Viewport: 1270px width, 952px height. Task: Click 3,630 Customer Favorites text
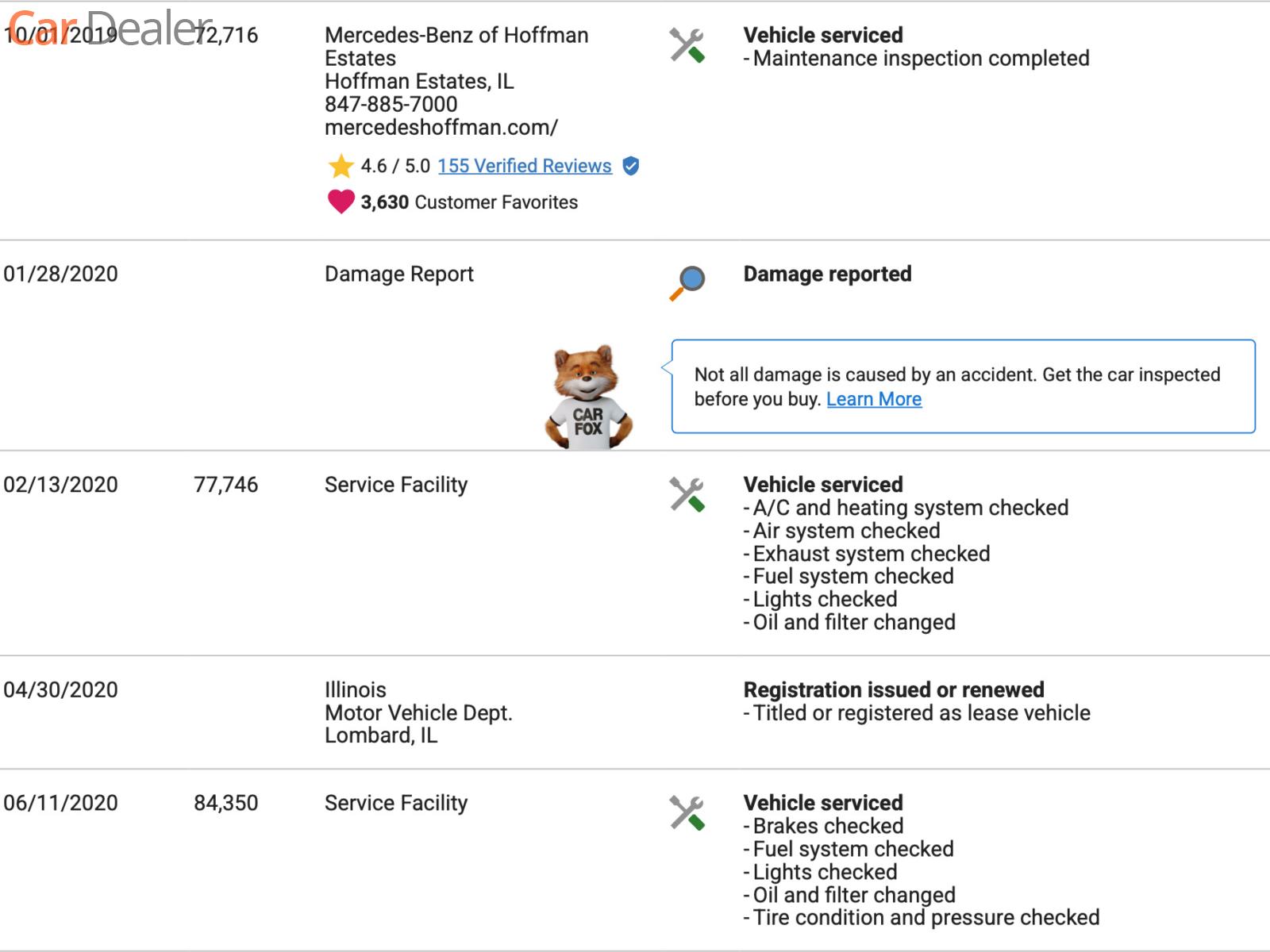tap(469, 202)
